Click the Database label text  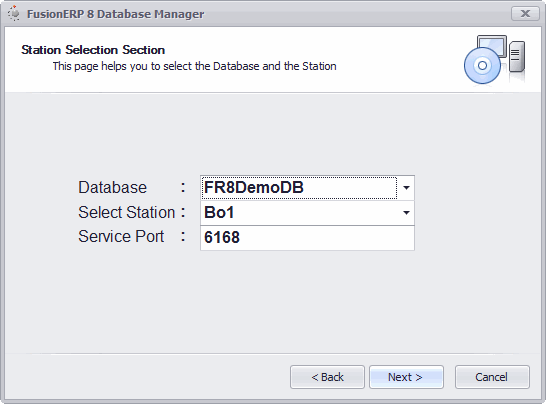click(112, 187)
